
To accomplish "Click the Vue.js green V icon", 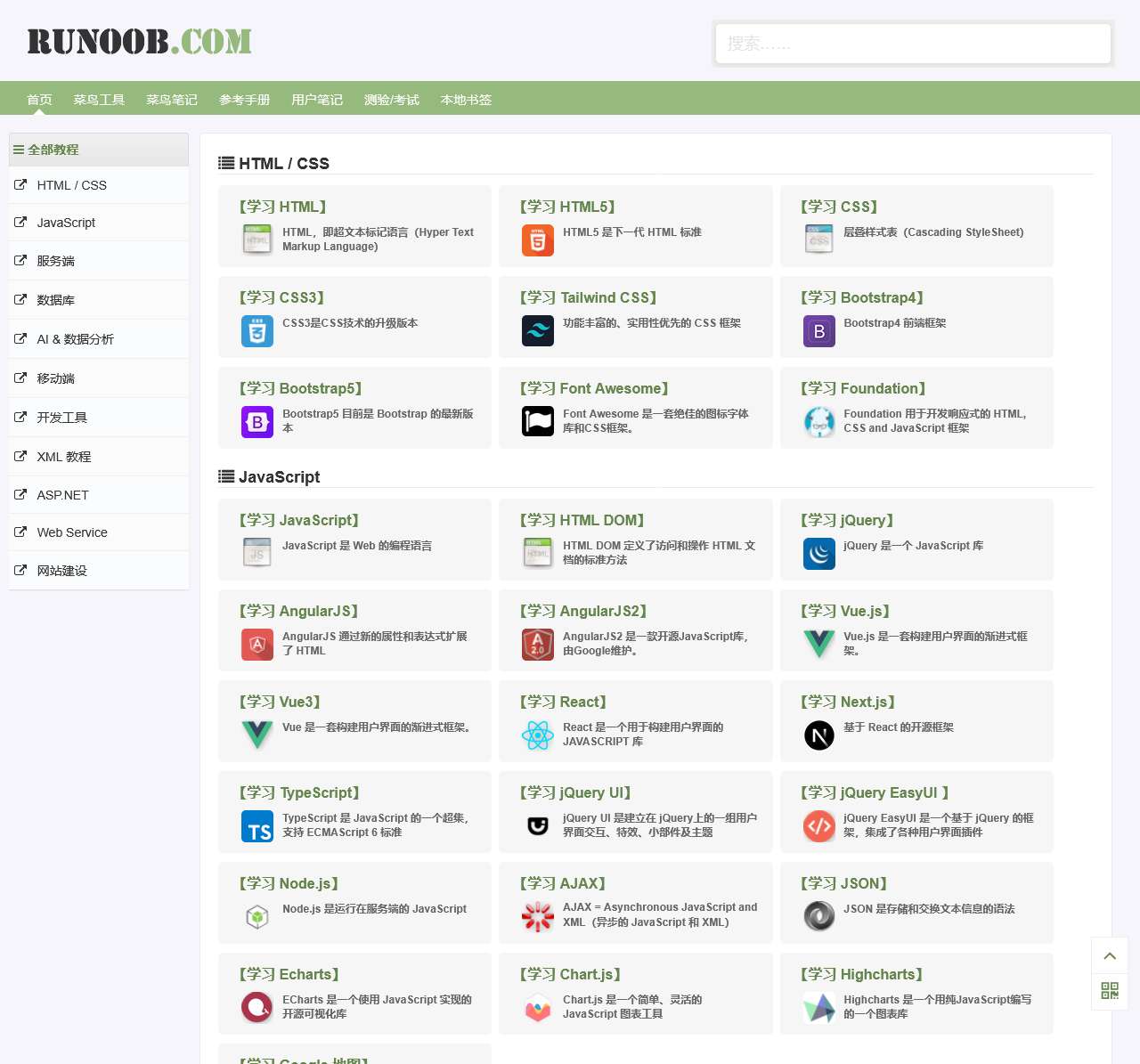I will click(x=818, y=644).
